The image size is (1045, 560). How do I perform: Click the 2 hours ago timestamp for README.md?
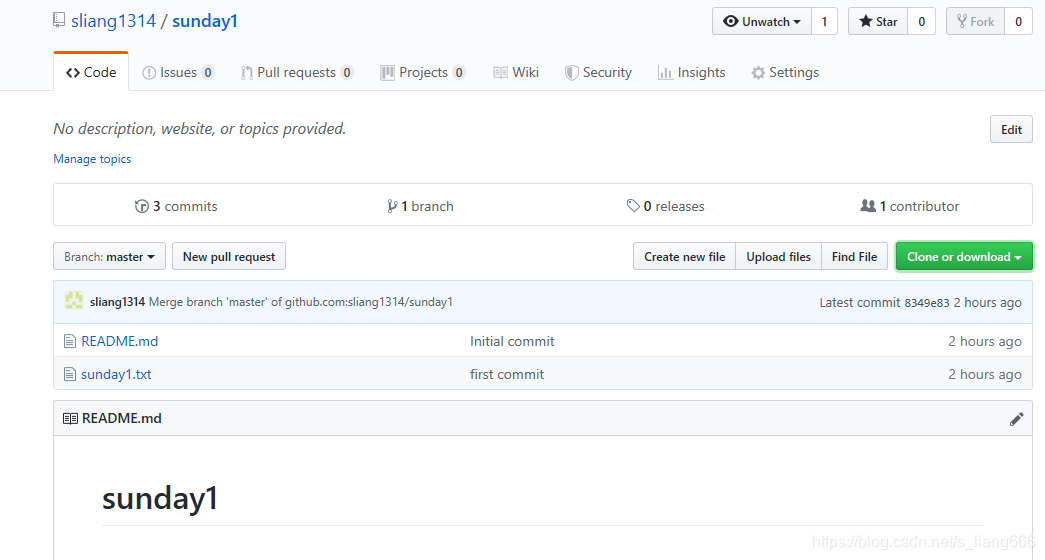pyautogui.click(x=984, y=341)
